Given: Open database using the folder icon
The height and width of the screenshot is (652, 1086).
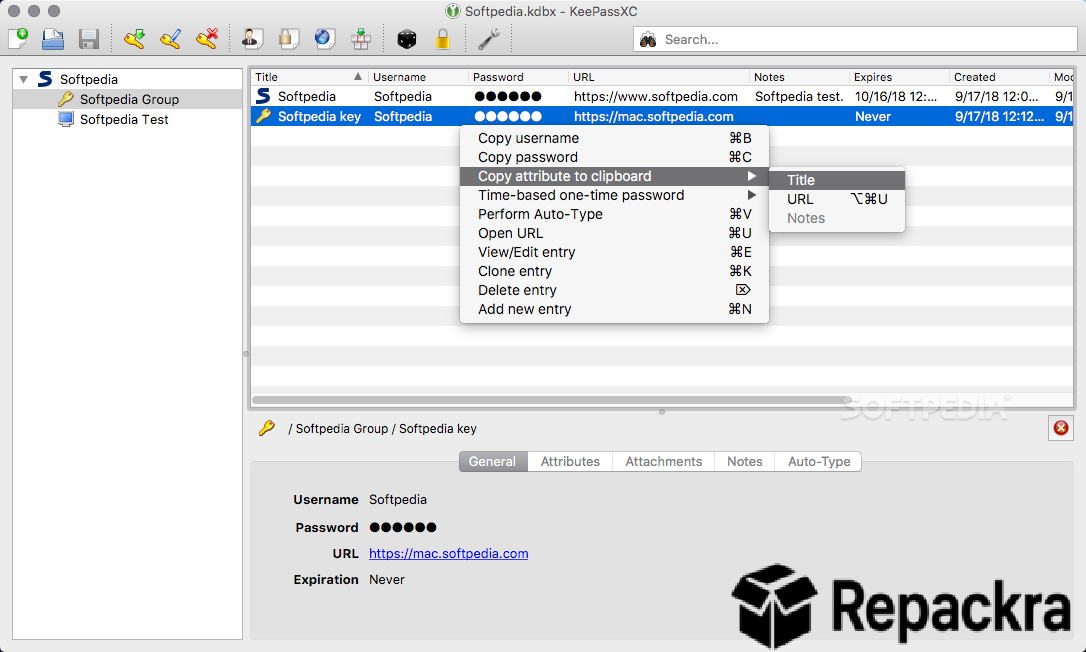Looking at the screenshot, I should 53,39.
